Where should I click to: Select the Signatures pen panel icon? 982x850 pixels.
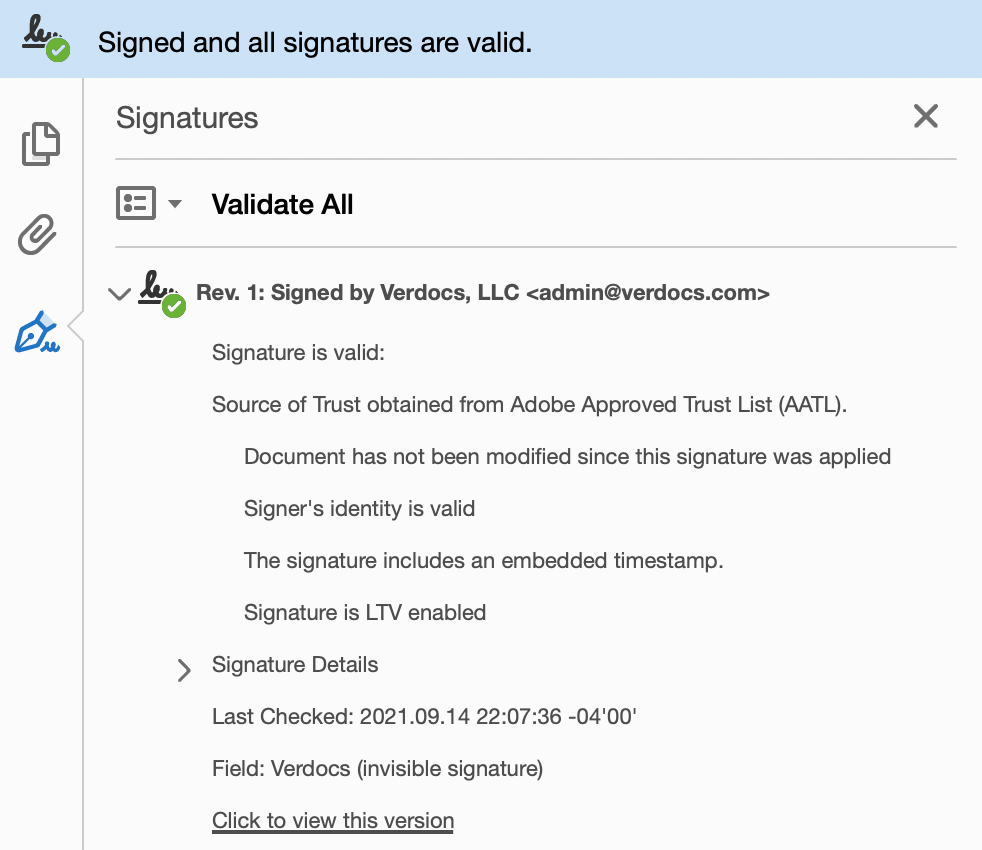pyautogui.click(x=38, y=333)
